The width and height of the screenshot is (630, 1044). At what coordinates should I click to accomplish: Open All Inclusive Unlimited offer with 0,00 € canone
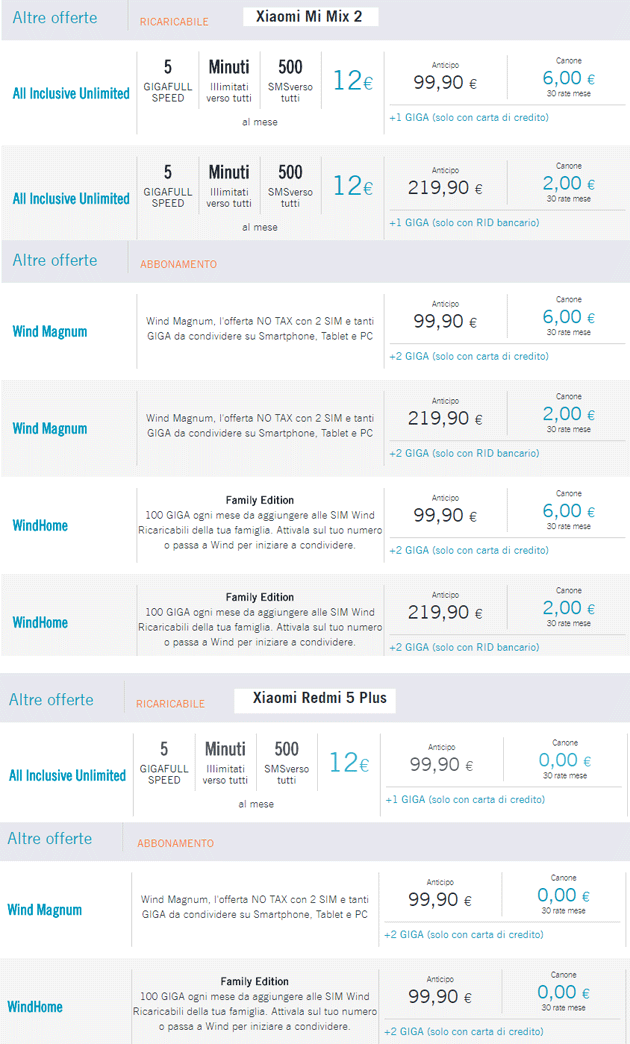(x=67, y=775)
